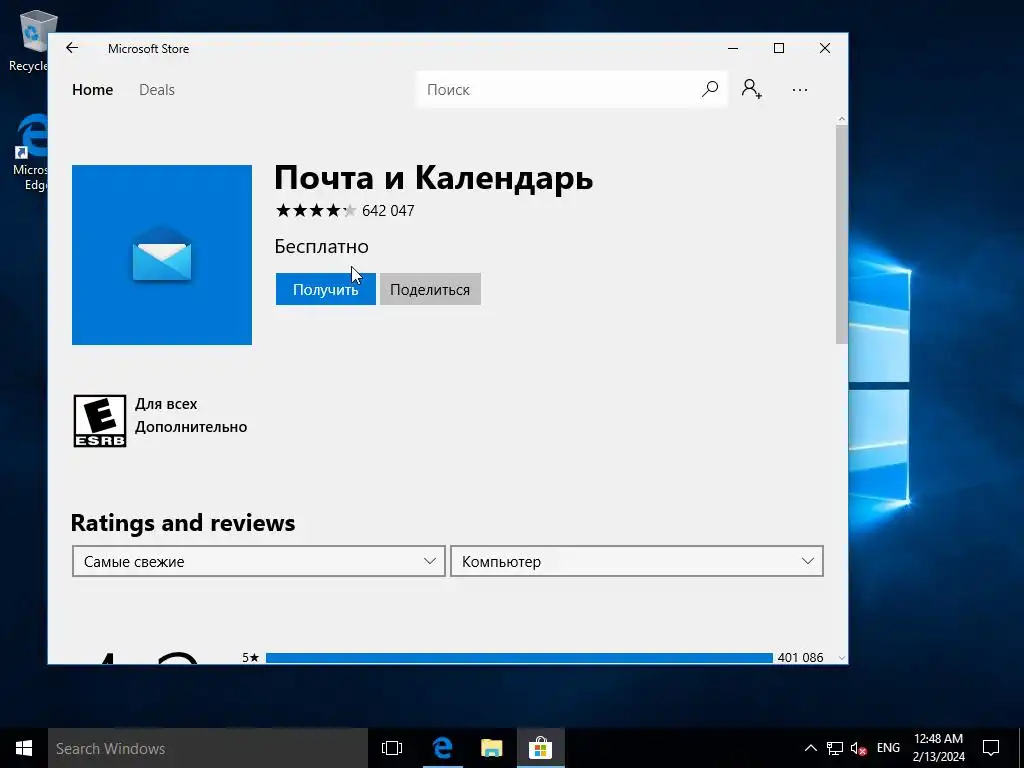The height and width of the screenshot is (768, 1024).
Task: Click the Дополнительно rating link
Action: click(191, 427)
